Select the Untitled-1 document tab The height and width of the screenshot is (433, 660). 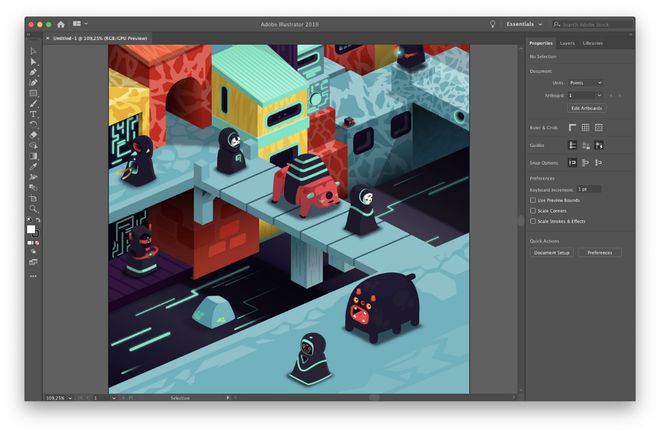100,38
